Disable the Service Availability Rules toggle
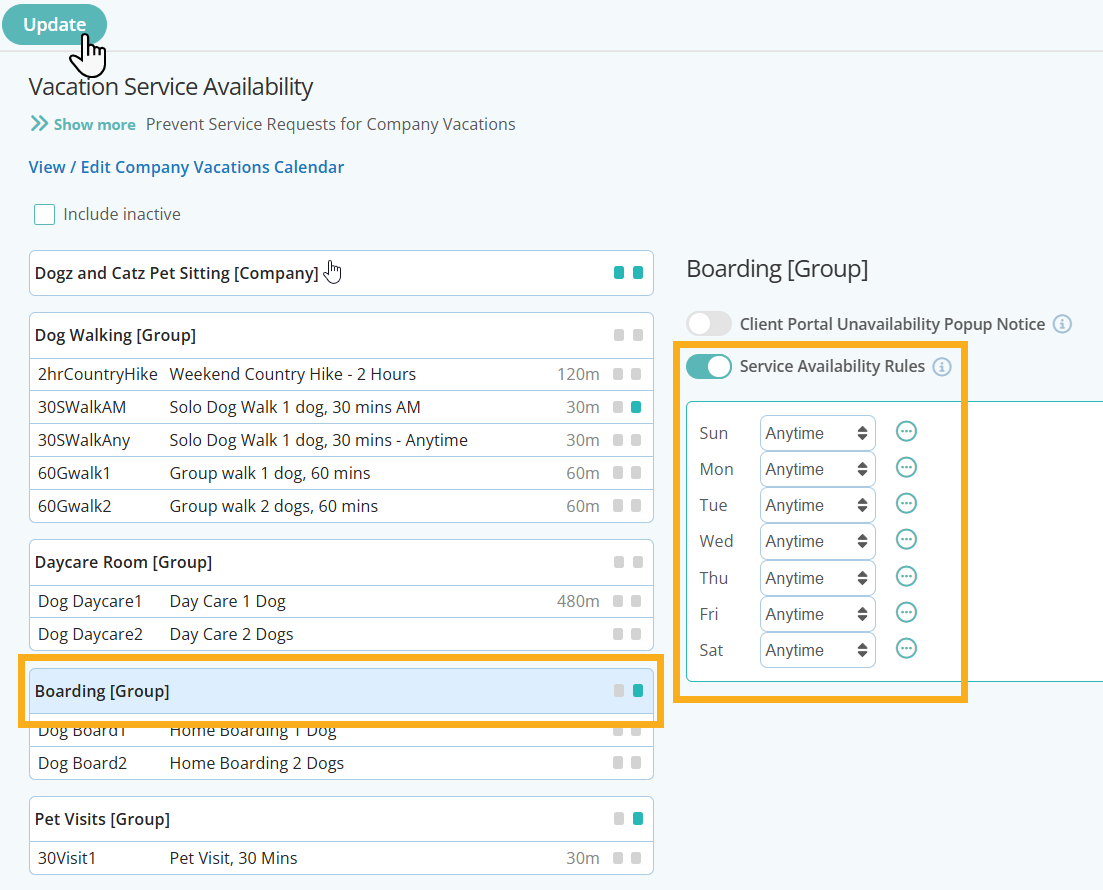Screen dimensions: 1103x890 (x=709, y=366)
